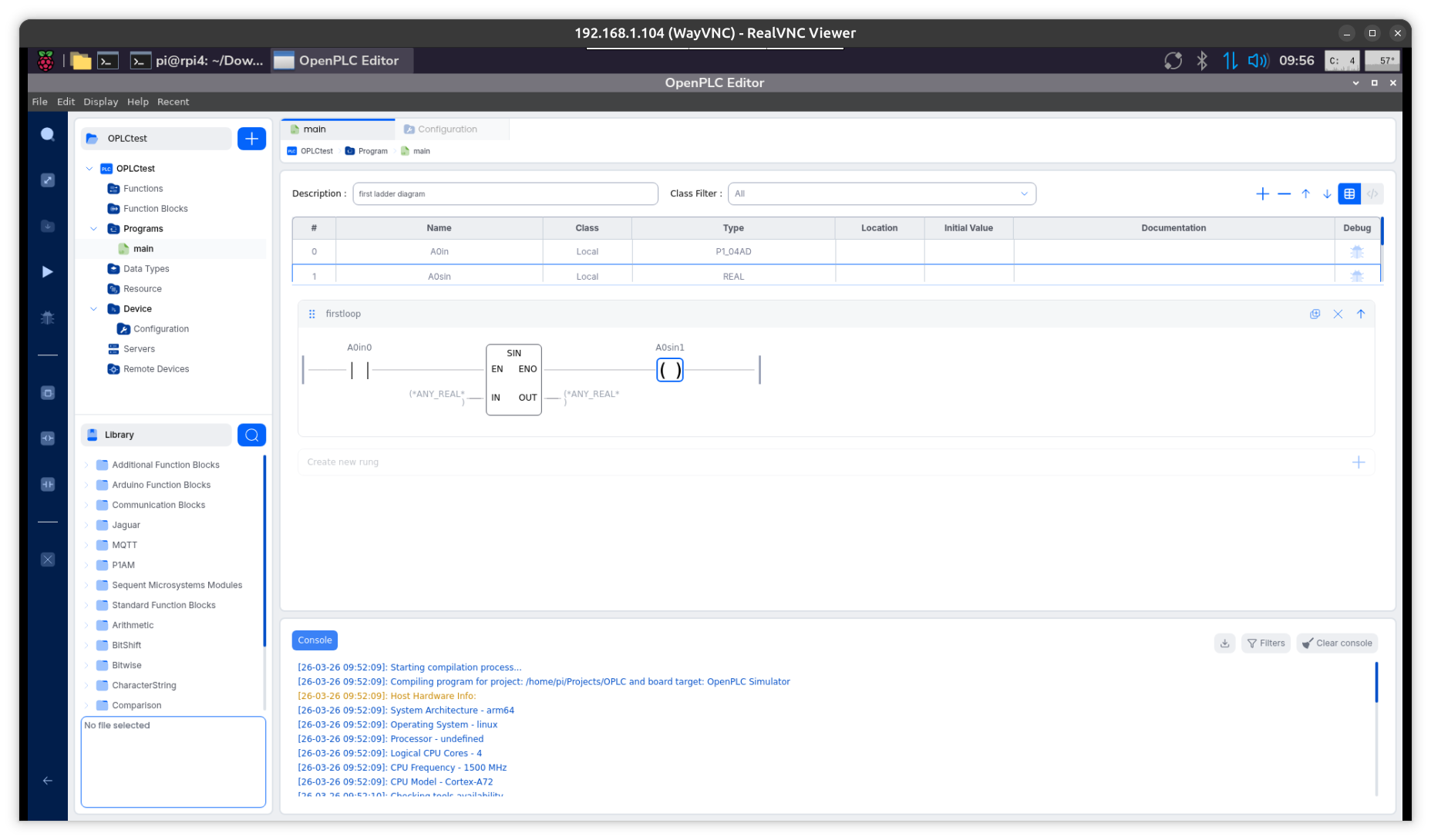
Task: Open the Class Filter dropdown
Action: (x=881, y=194)
